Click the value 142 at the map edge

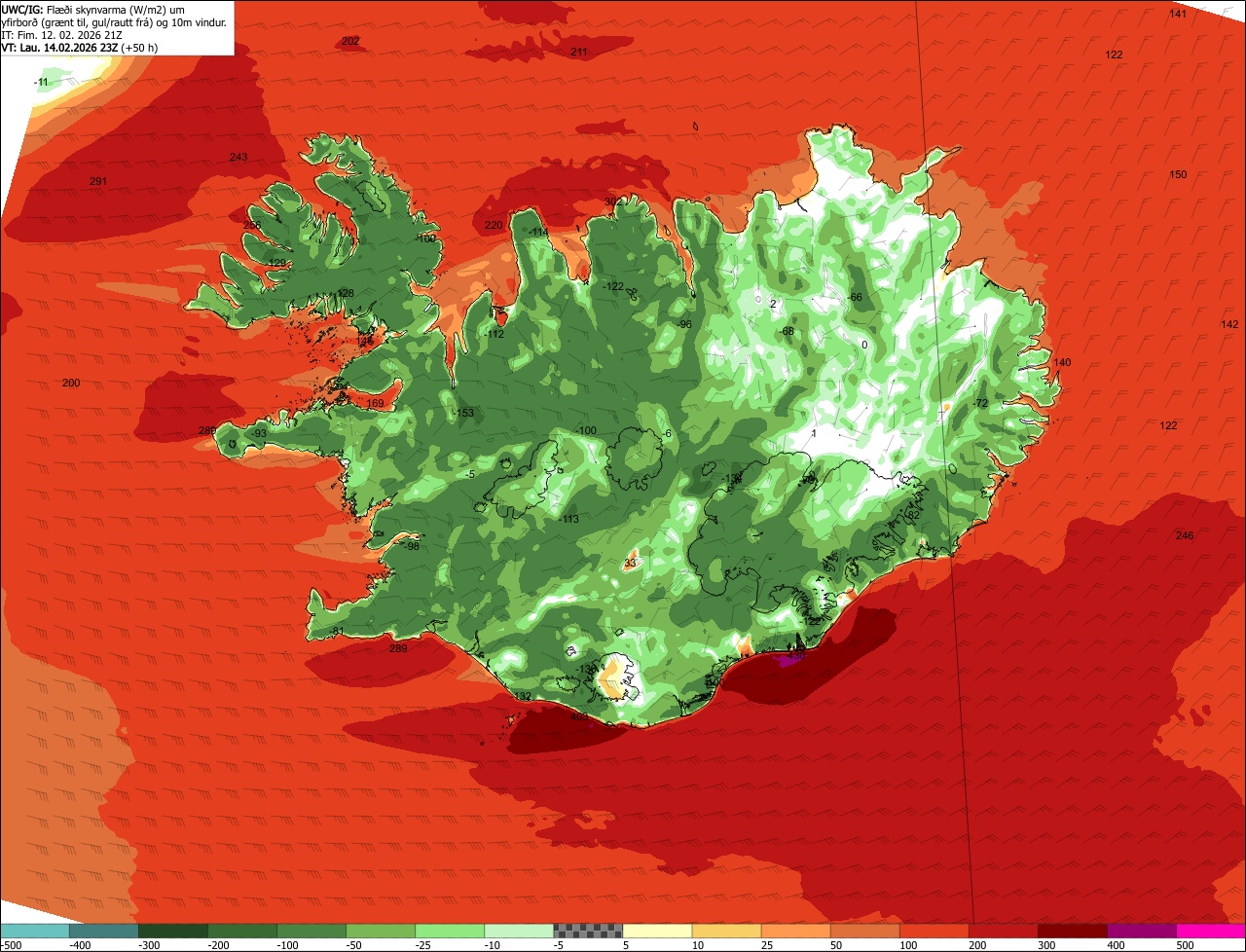tap(1229, 324)
